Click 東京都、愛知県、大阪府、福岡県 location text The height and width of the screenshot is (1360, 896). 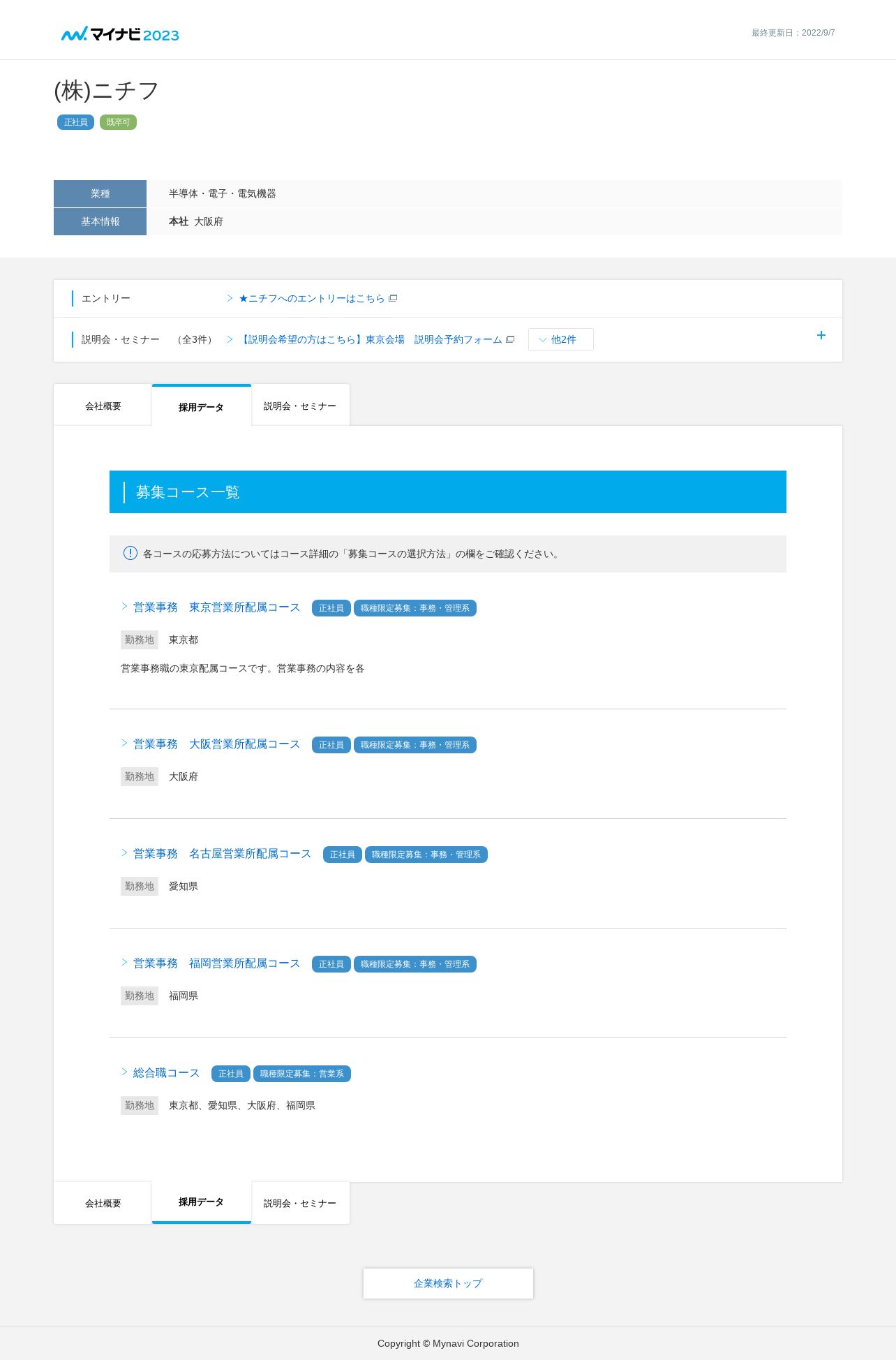241,1105
